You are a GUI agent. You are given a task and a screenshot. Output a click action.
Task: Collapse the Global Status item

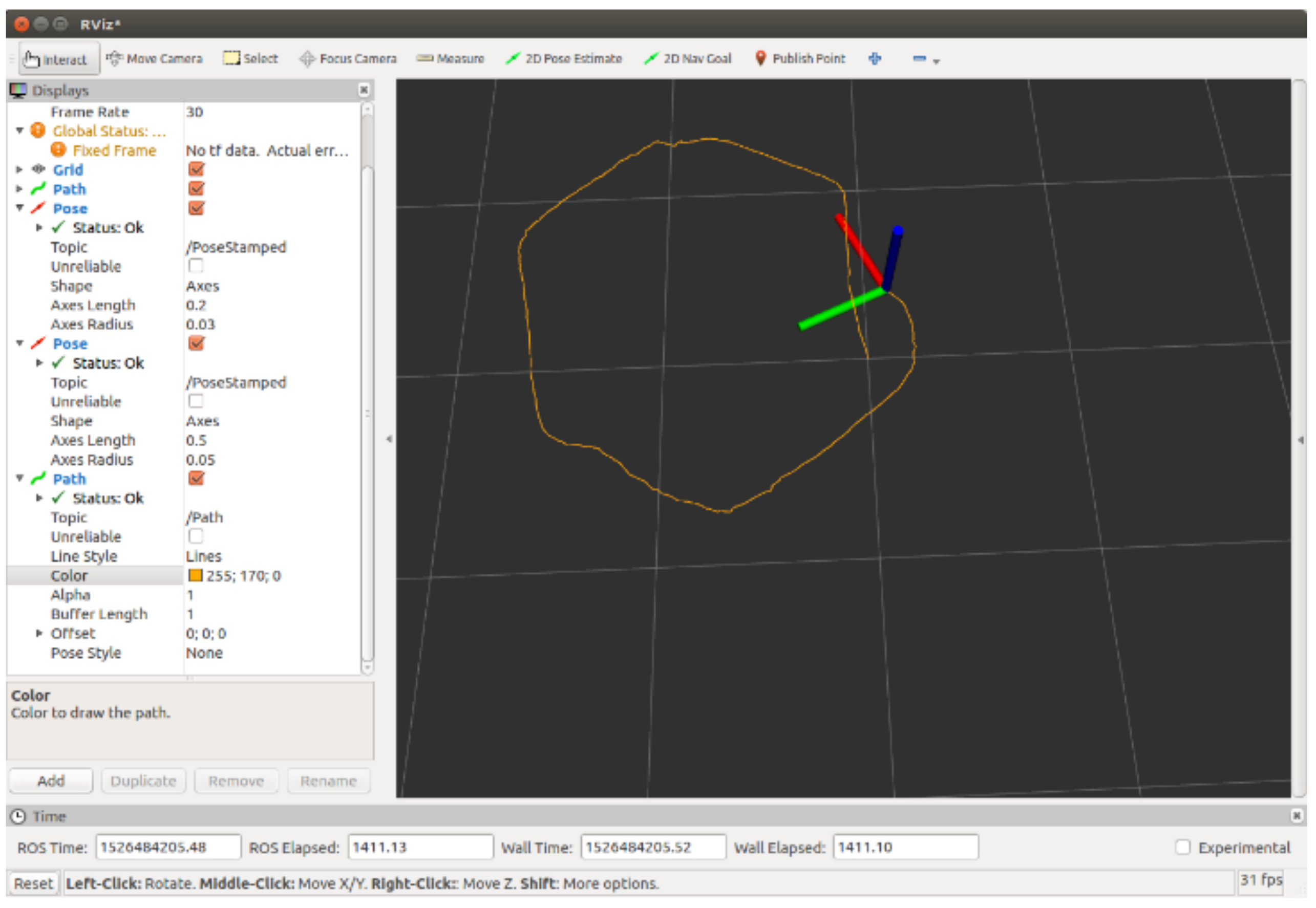[x=19, y=131]
